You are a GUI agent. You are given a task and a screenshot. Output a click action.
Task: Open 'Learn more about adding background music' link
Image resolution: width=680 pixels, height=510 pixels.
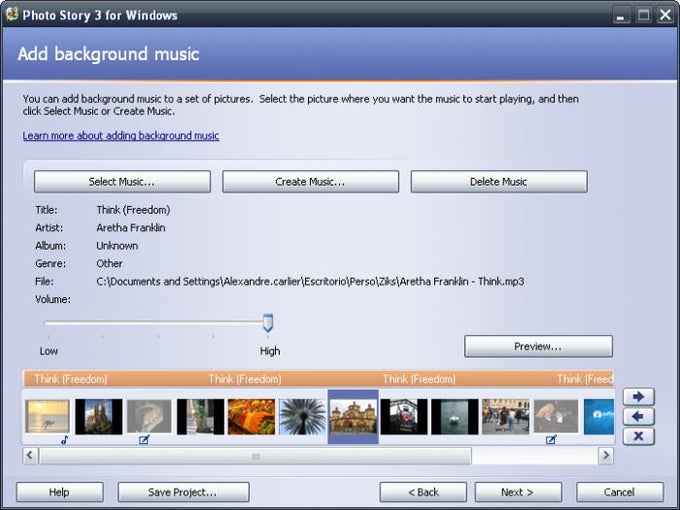pos(121,135)
